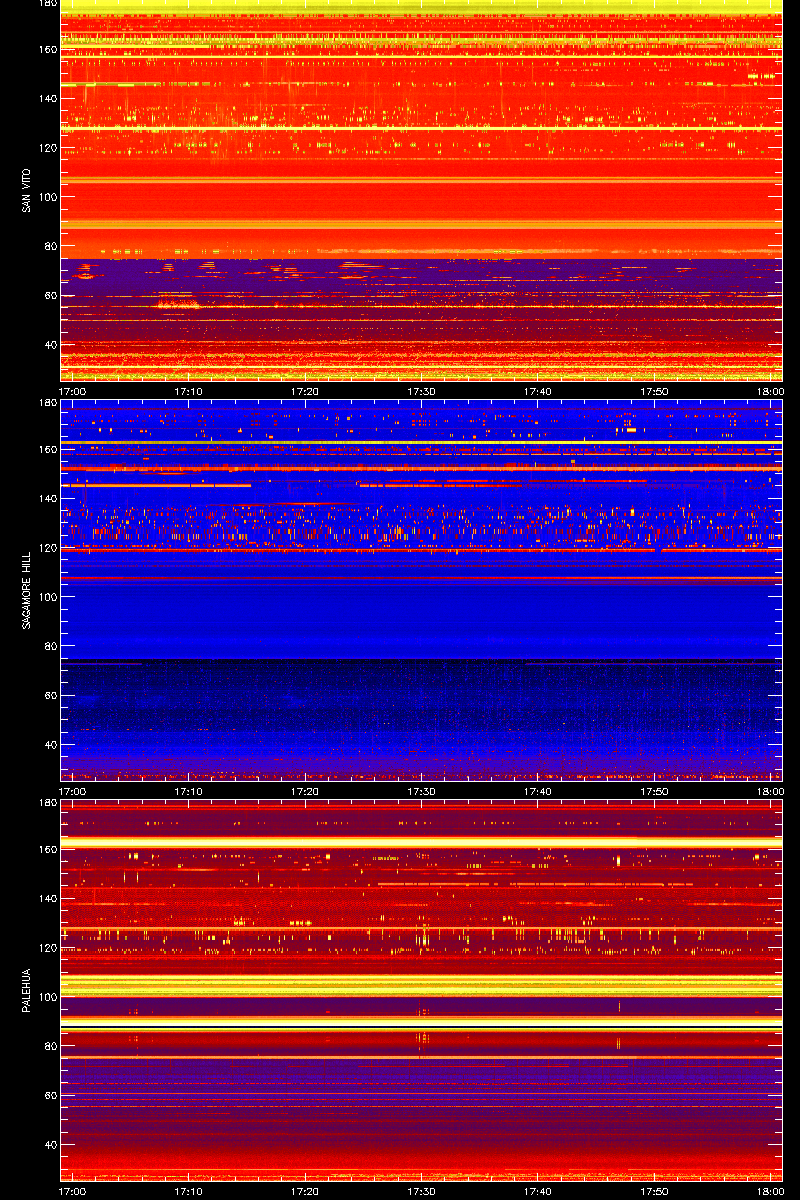Image resolution: width=800 pixels, height=1200 pixels.
Task: Click 17:20 label below Sagamore Hill plot
Action: click(x=305, y=792)
